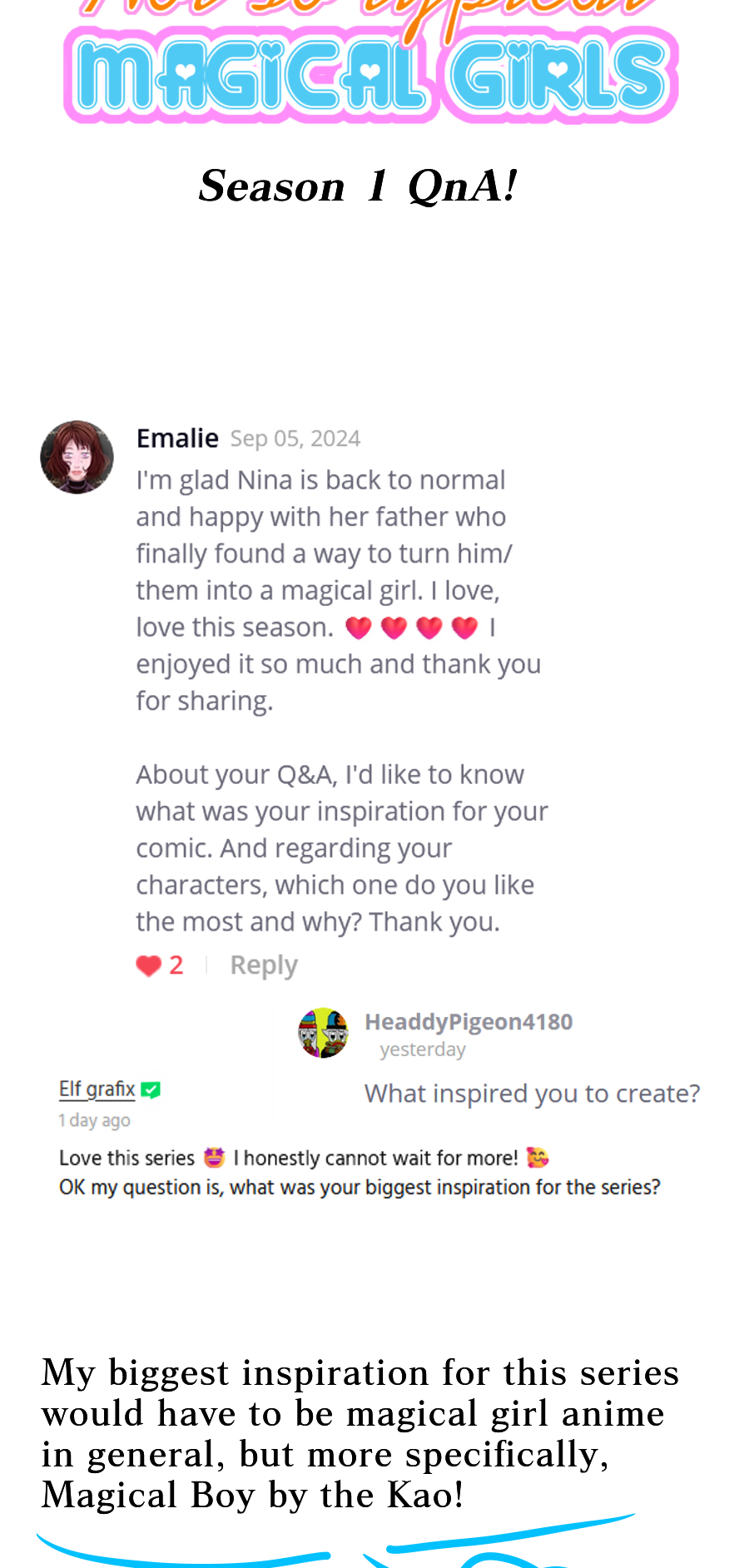Open HeaddyPigeon4180's profile avatar
Image resolution: width=749 pixels, height=1568 pixels.
tap(323, 1033)
